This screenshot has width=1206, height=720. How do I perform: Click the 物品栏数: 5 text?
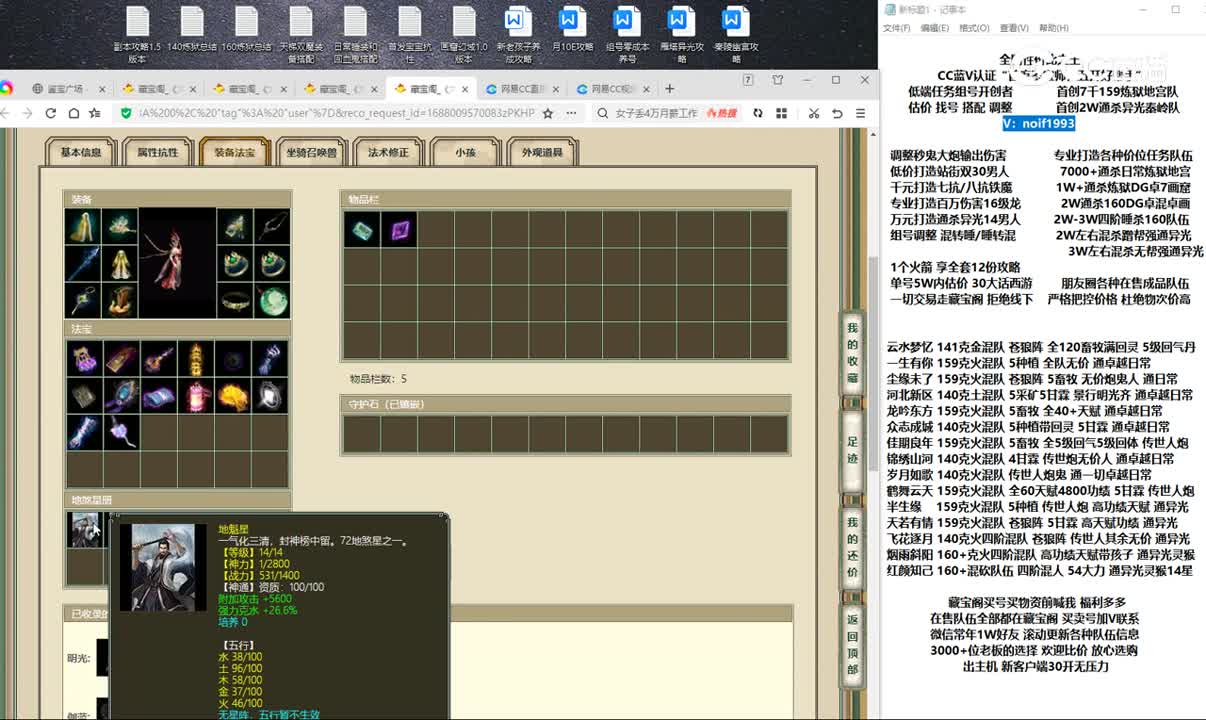[378, 379]
